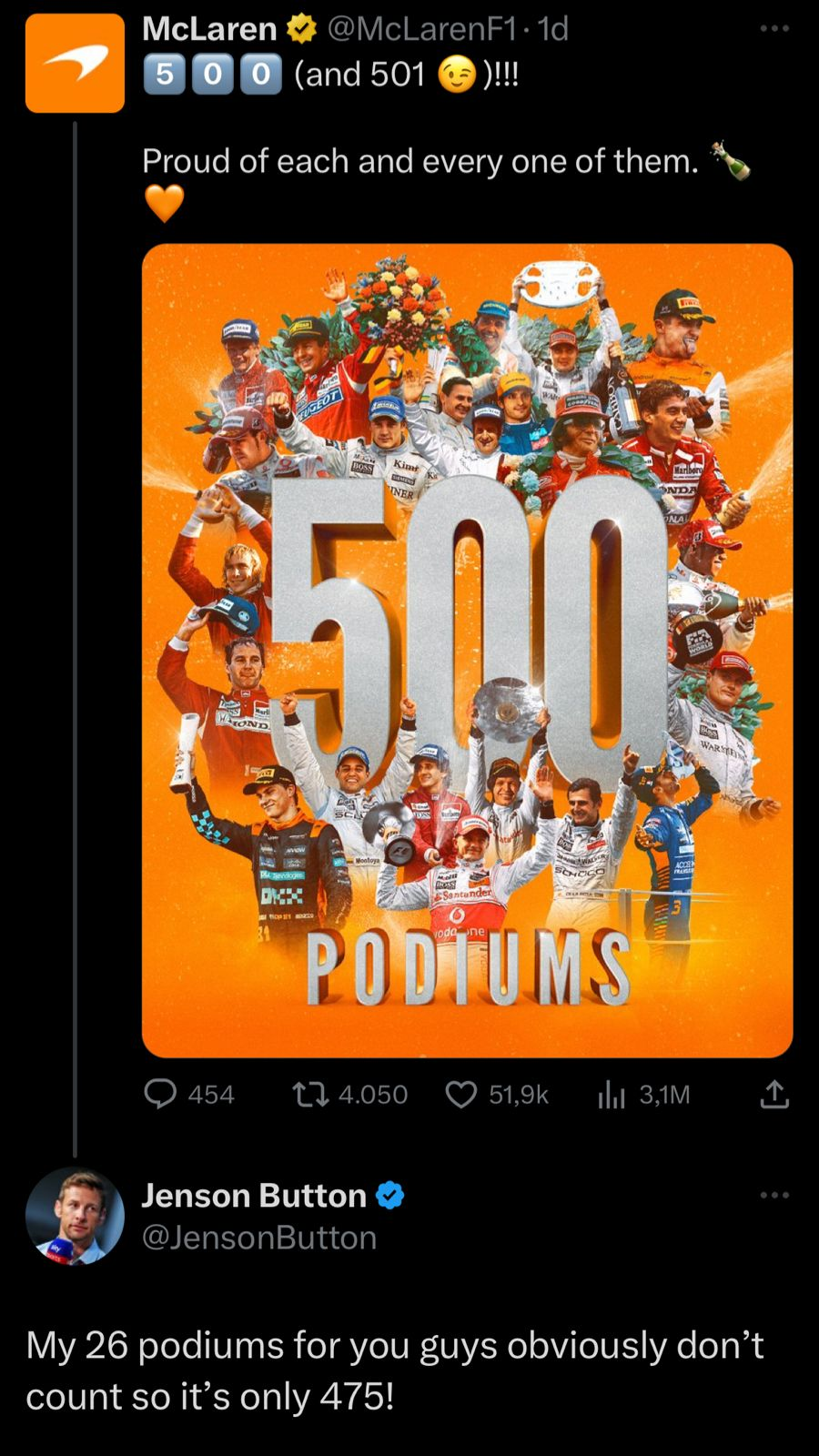Viewport: 819px width, 1456px height.
Task: Tap the reply text about 26 podiums
Action: pyautogui.click(x=395, y=1370)
